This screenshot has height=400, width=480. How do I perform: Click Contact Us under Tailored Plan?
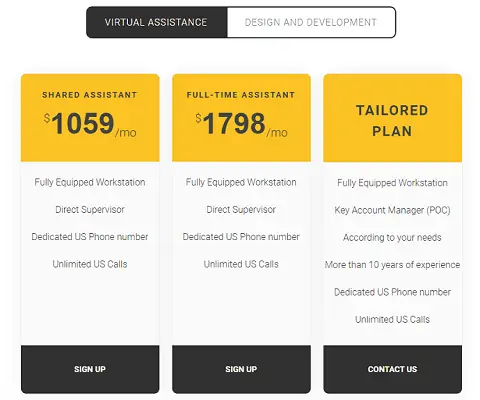pos(393,369)
